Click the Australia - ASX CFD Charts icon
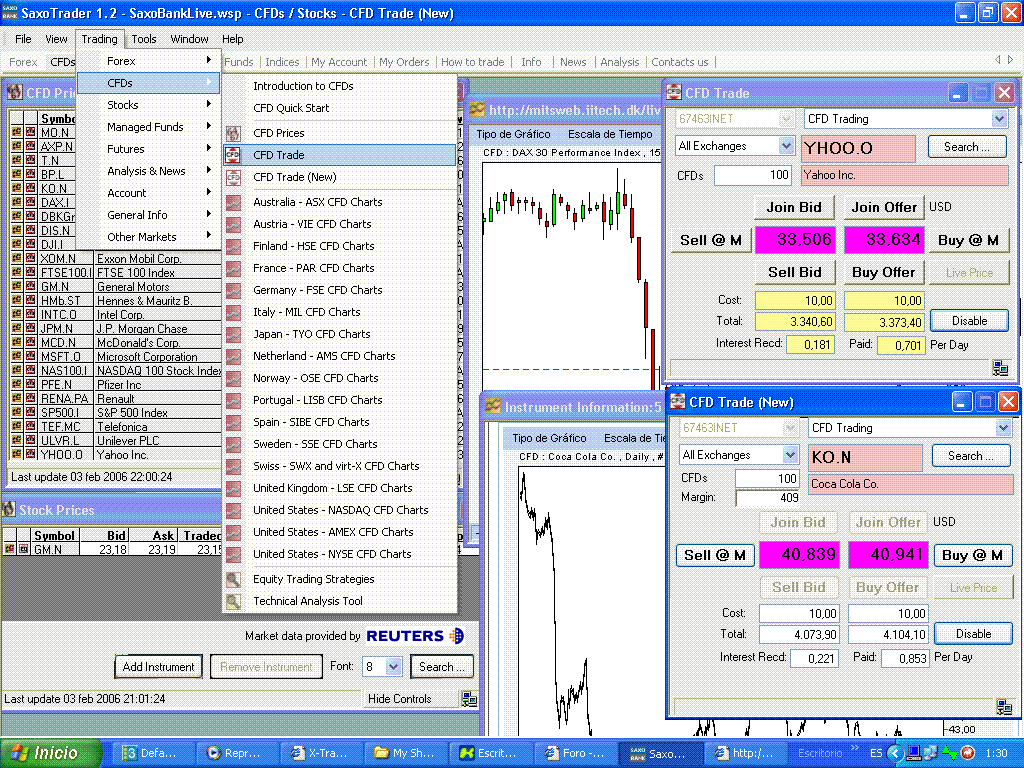The width and height of the screenshot is (1024, 768). 233,202
